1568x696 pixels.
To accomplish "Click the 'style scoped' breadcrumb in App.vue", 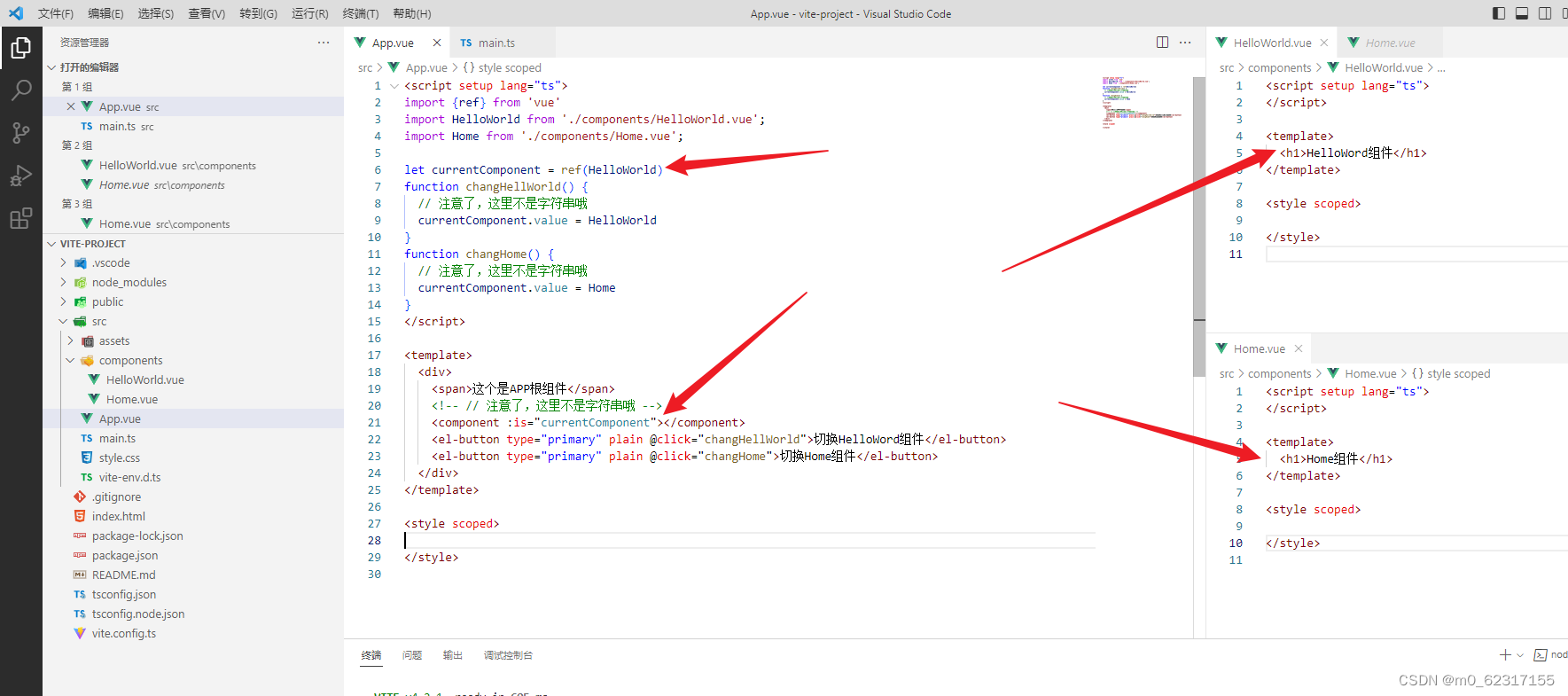I will click(x=510, y=67).
